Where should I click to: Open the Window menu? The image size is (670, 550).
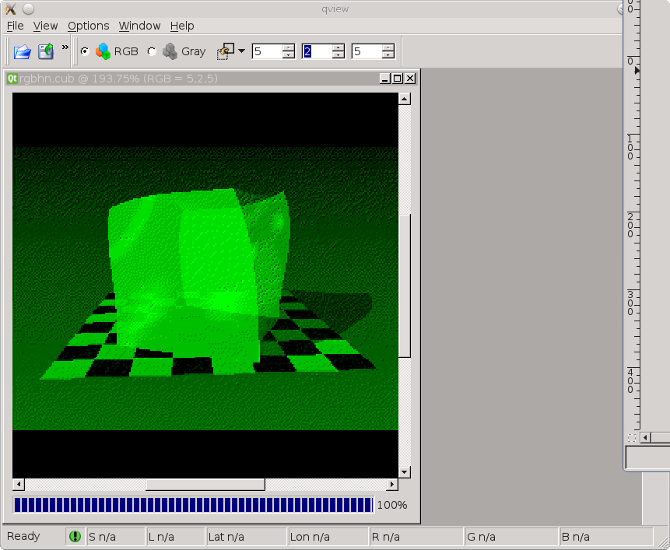(139, 26)
